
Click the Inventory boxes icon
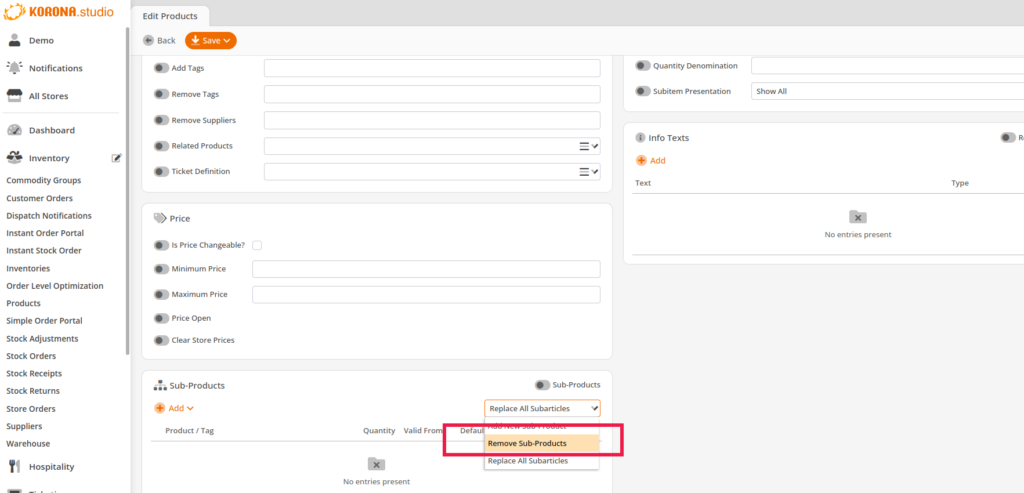[x=14, y=158]
